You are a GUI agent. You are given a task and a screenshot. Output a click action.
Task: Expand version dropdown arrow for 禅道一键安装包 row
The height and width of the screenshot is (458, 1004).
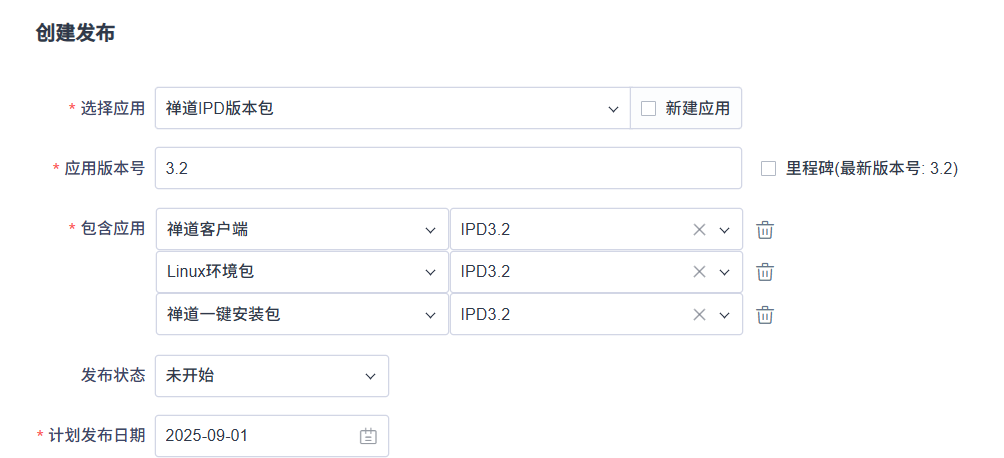pyautogui.click(x=725, y=315)
